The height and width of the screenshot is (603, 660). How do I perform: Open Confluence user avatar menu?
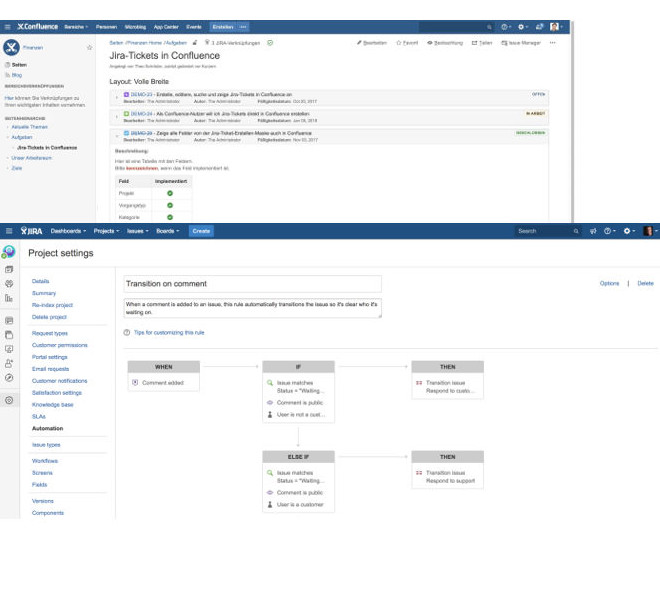pos(556,27)
